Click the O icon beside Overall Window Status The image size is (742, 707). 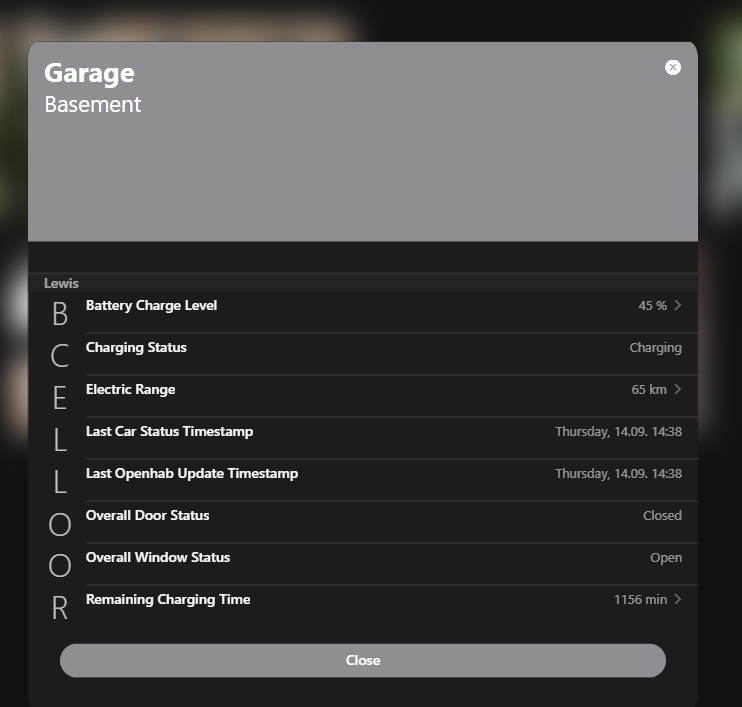(60, 566)
